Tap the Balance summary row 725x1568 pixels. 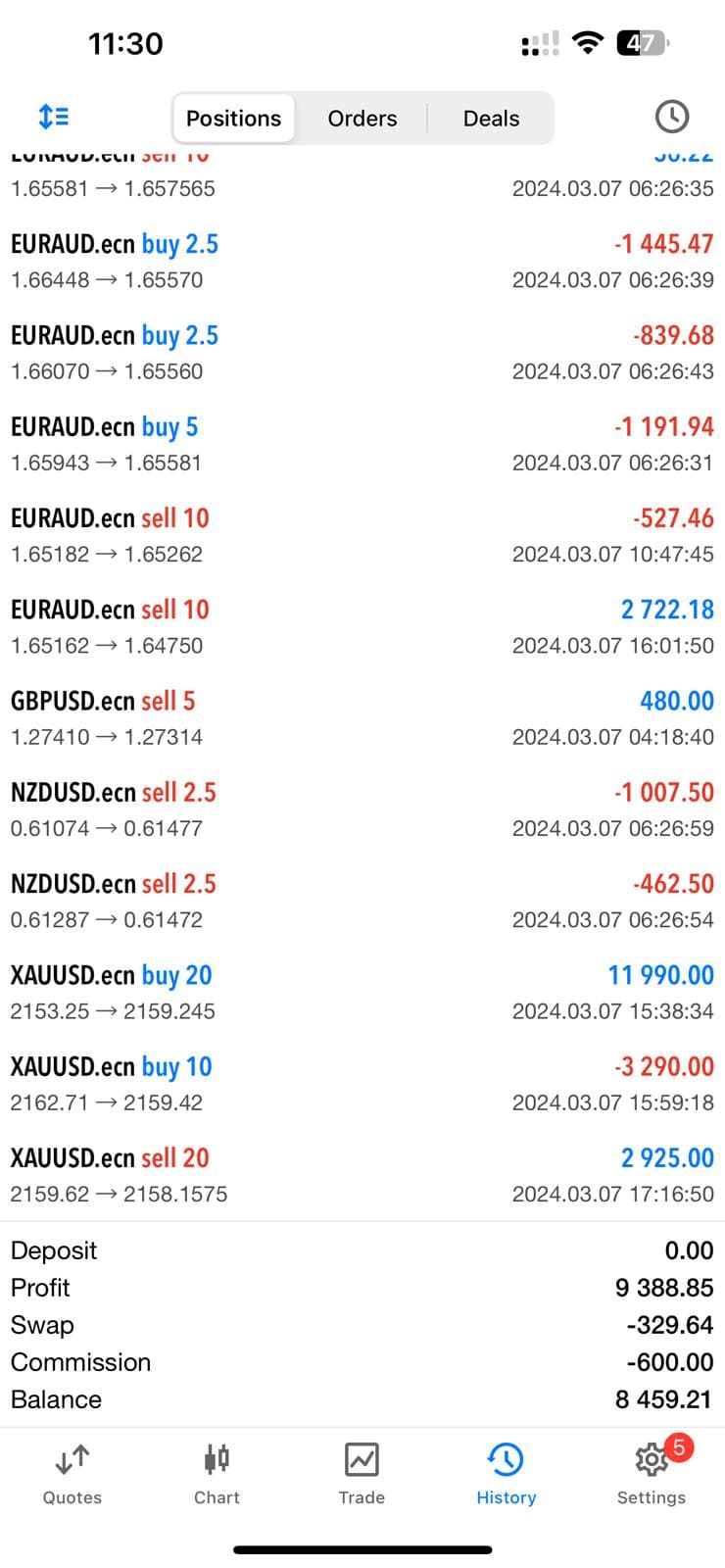(x=362, y=1399)
